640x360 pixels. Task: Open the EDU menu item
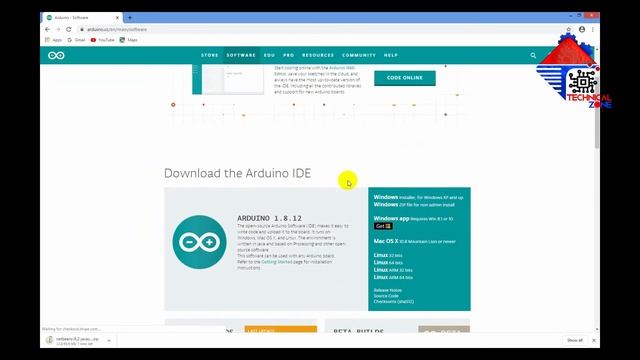pyautogui.click(x=269, y=55)
